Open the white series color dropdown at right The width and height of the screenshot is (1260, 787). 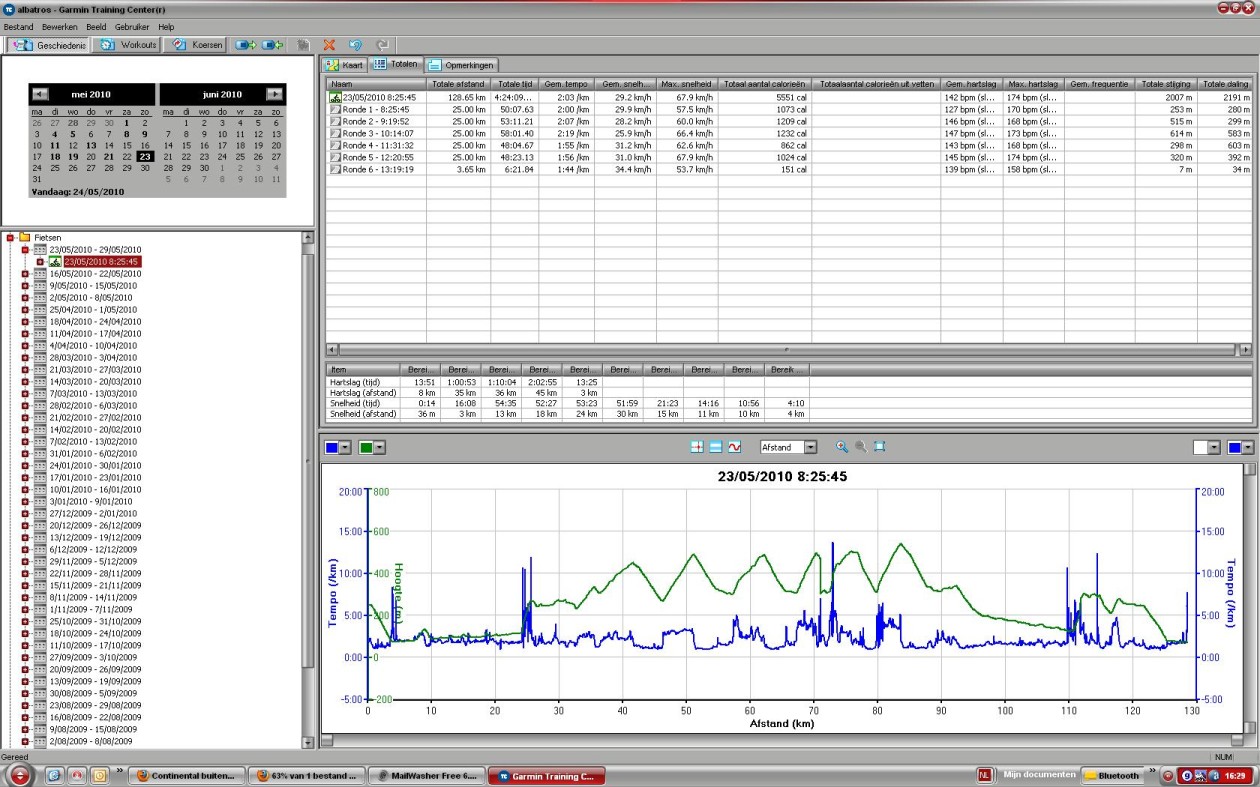pos(1214,448)
